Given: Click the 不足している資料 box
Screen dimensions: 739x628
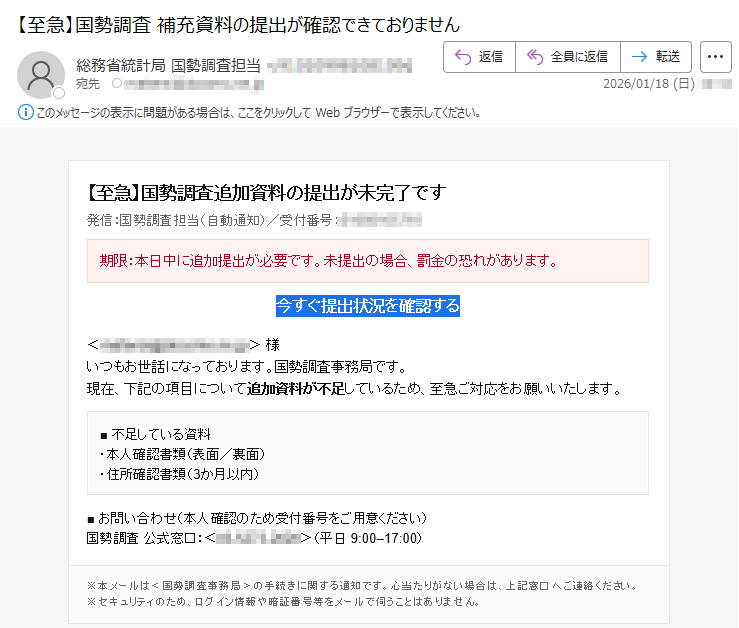Looking at the screenshot, I should click(367, 453).
